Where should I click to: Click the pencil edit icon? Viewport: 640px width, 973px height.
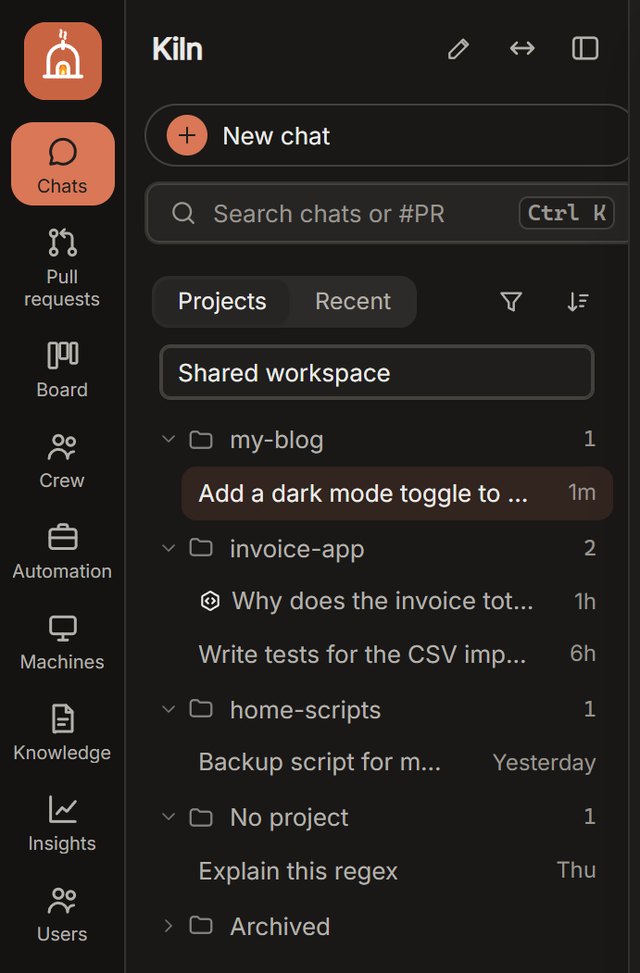(x=458, y=48)
